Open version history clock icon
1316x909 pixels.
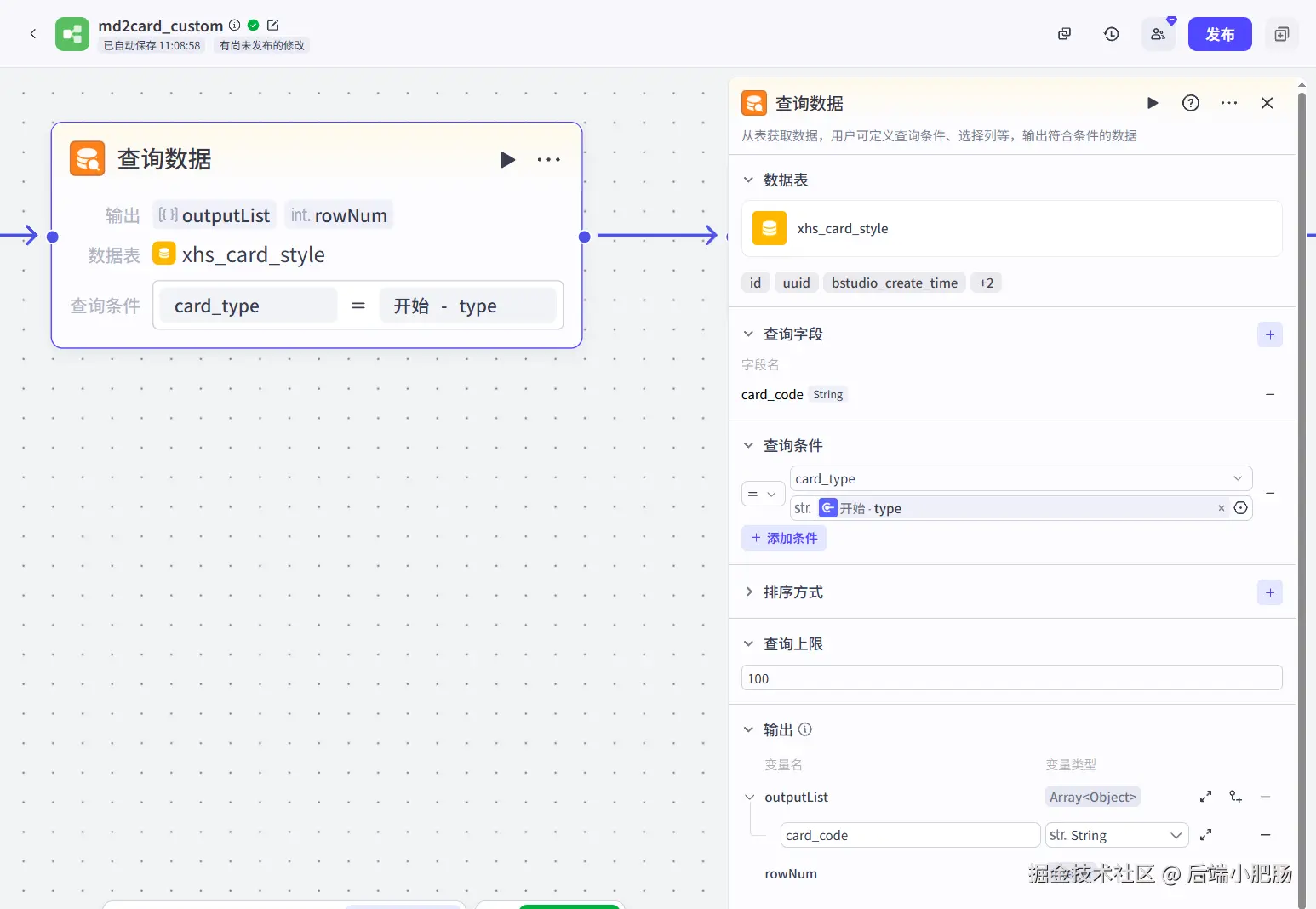(1112, 34)
